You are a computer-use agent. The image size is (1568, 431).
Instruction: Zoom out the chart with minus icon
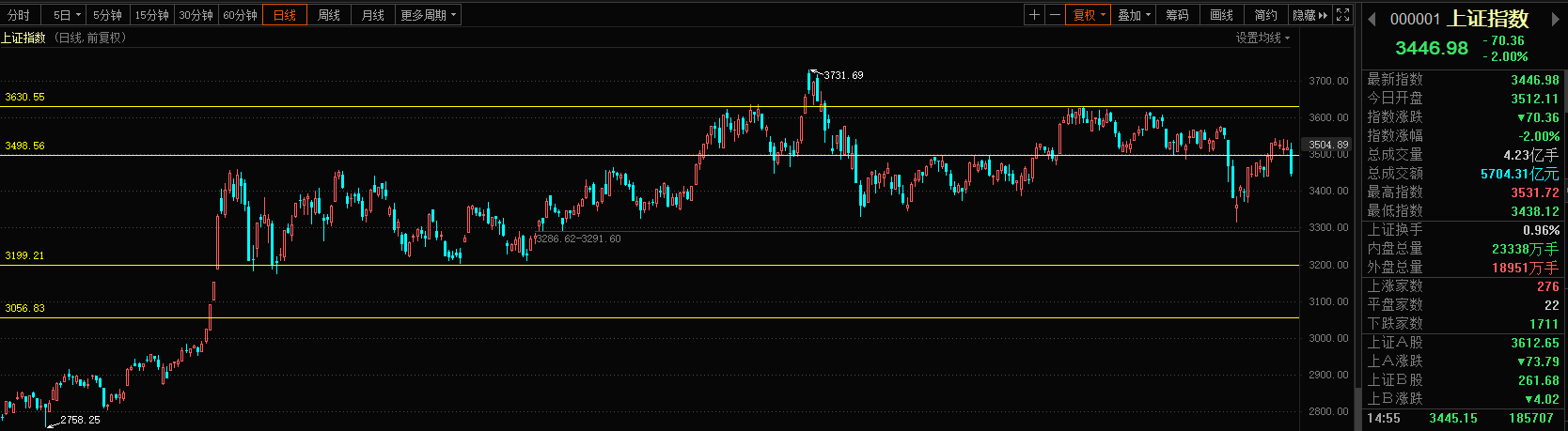pyautogui.click(x=1055, y=15)
